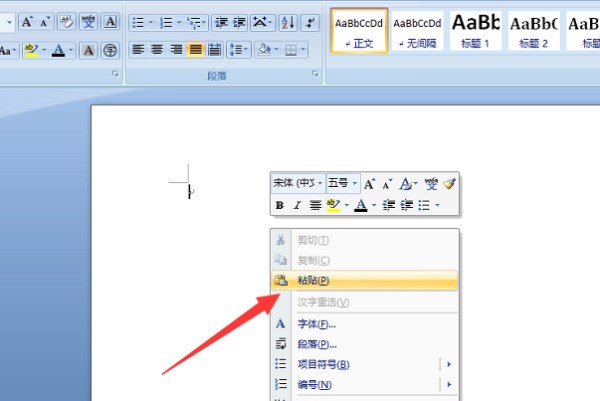Screen dimensions: 600x401
Task: Click ribbon Increase Indent button
Action: click(239, 23)
